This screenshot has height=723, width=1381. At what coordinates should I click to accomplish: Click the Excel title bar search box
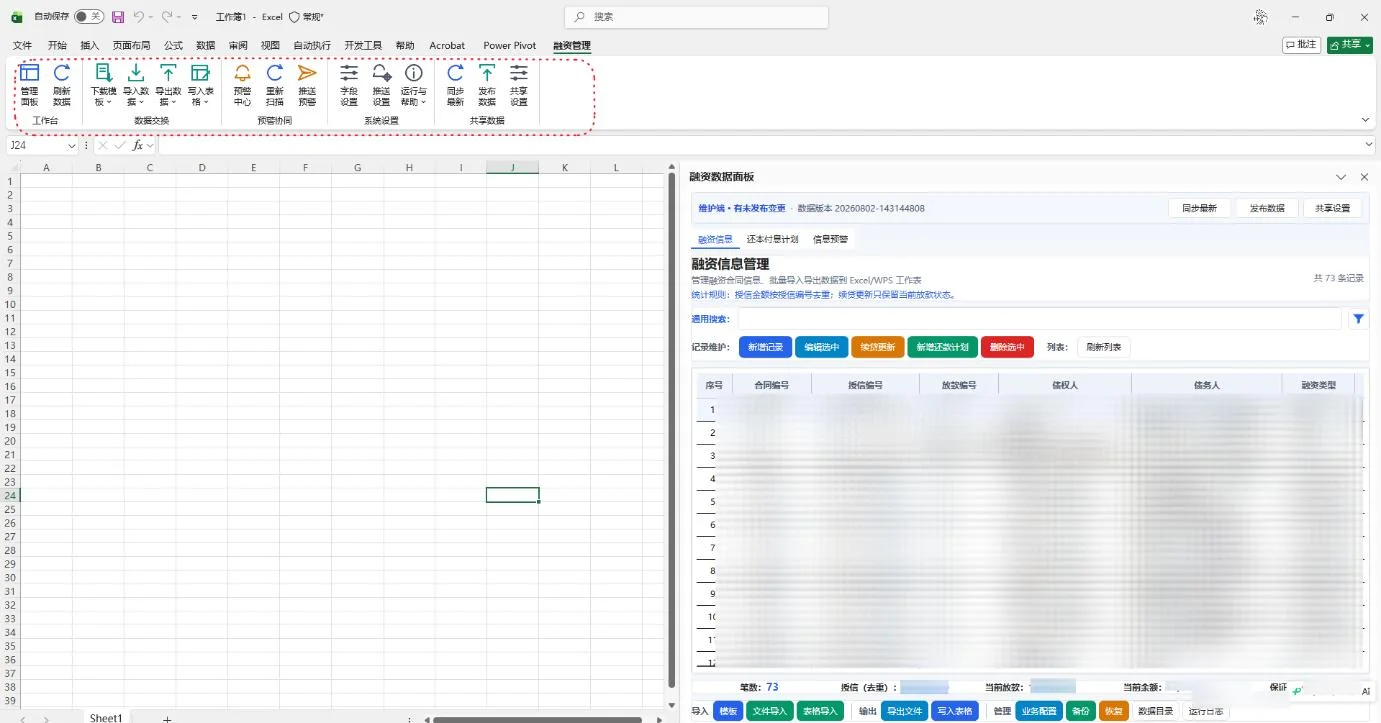point(696,17)
